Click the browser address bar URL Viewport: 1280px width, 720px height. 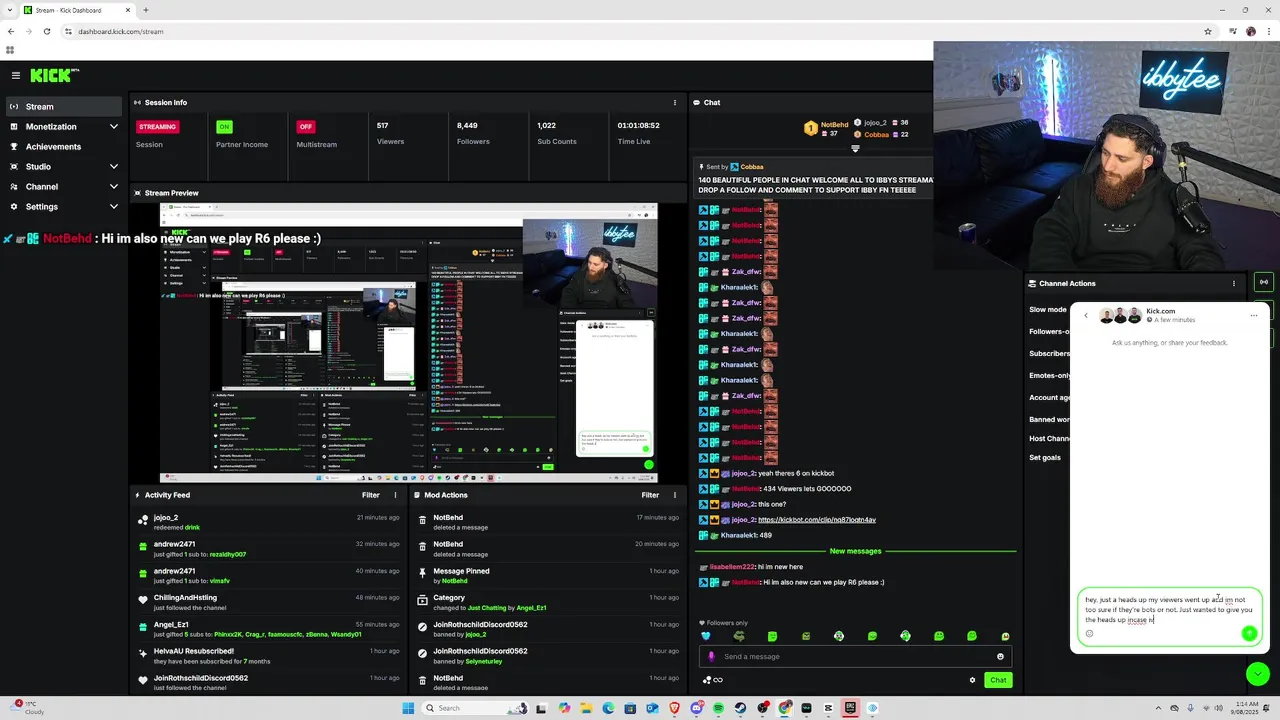pos(121,31)
